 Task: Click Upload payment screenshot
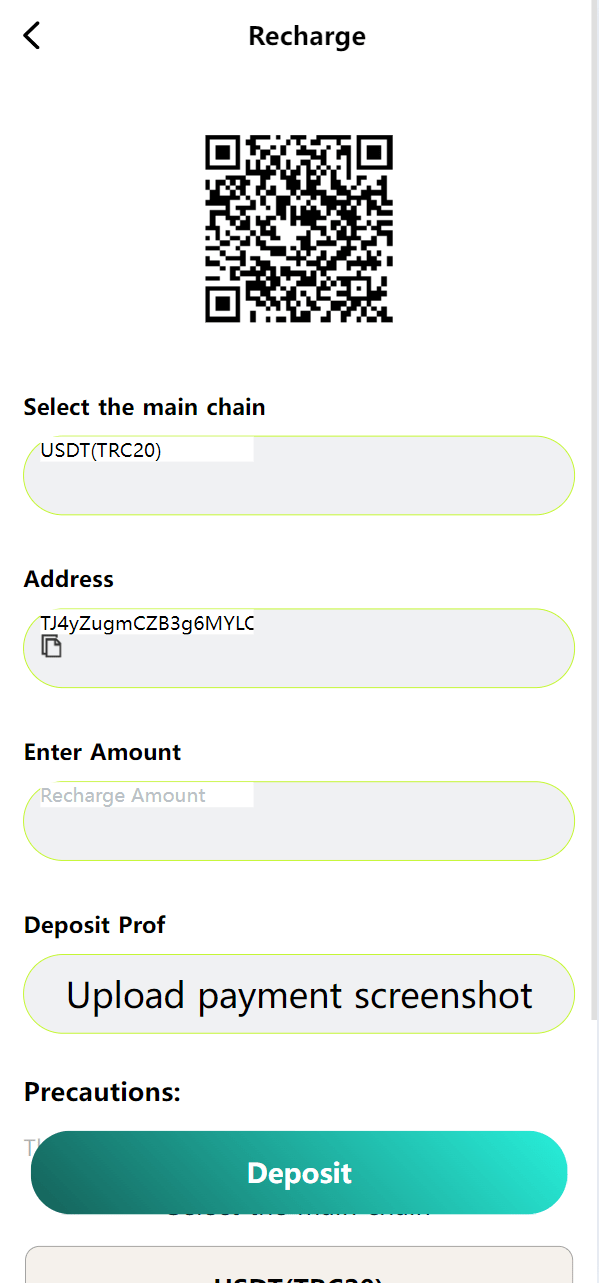(x=299, y=994)
